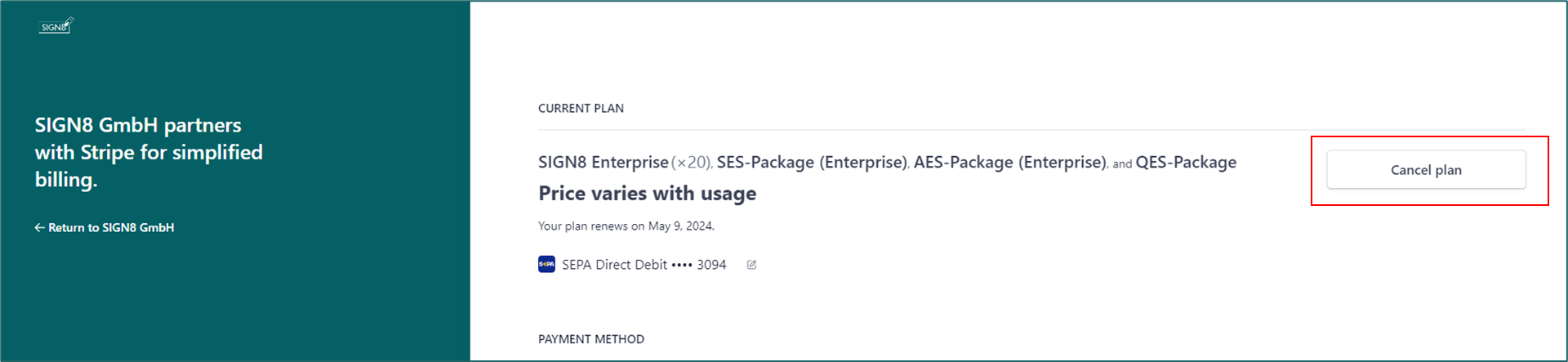Select the PAYMENT METHOD section heading
The width and height of the screenshot is (1568, 362).
point(591,339)
